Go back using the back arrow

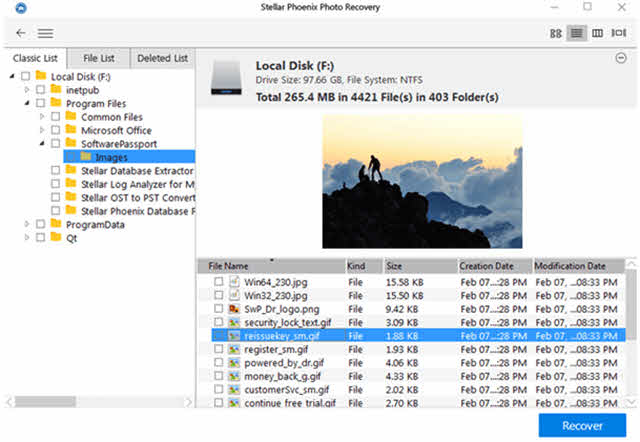coord(21,33)
